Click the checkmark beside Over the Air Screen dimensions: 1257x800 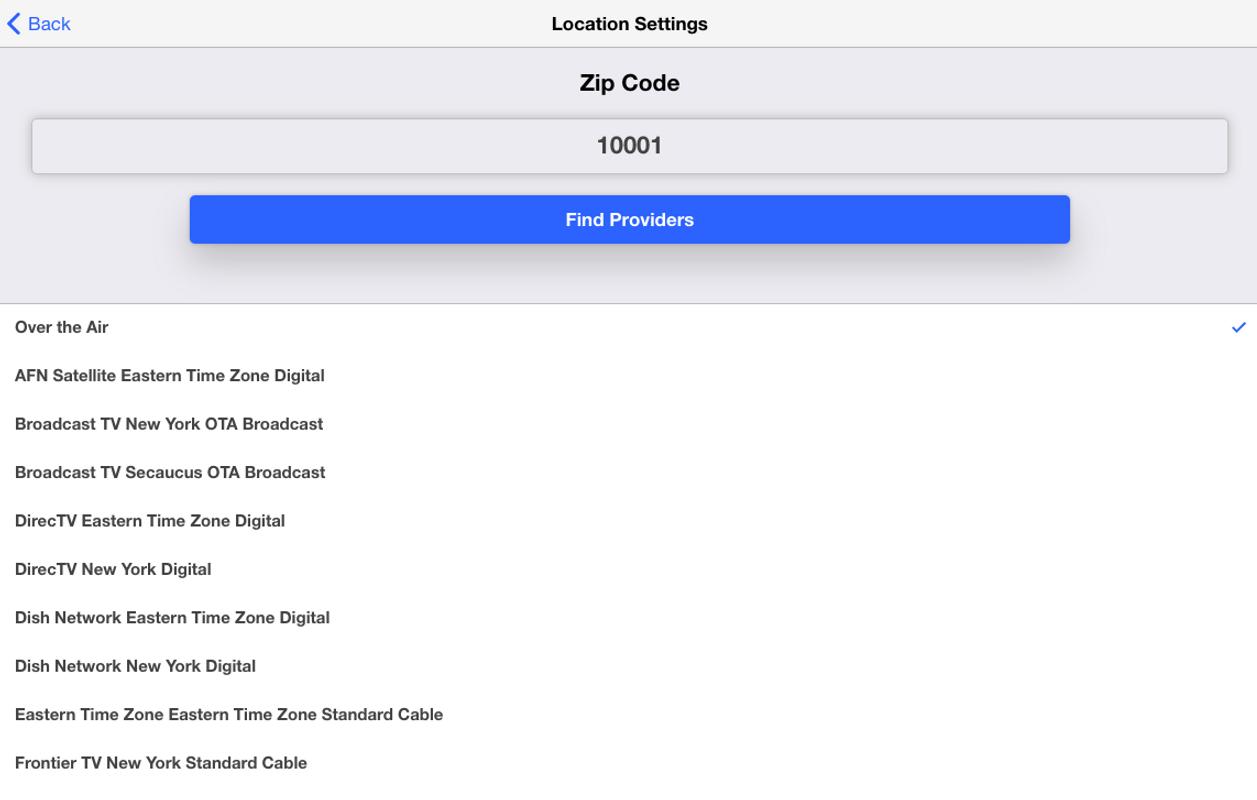[x=1239, y=327]
